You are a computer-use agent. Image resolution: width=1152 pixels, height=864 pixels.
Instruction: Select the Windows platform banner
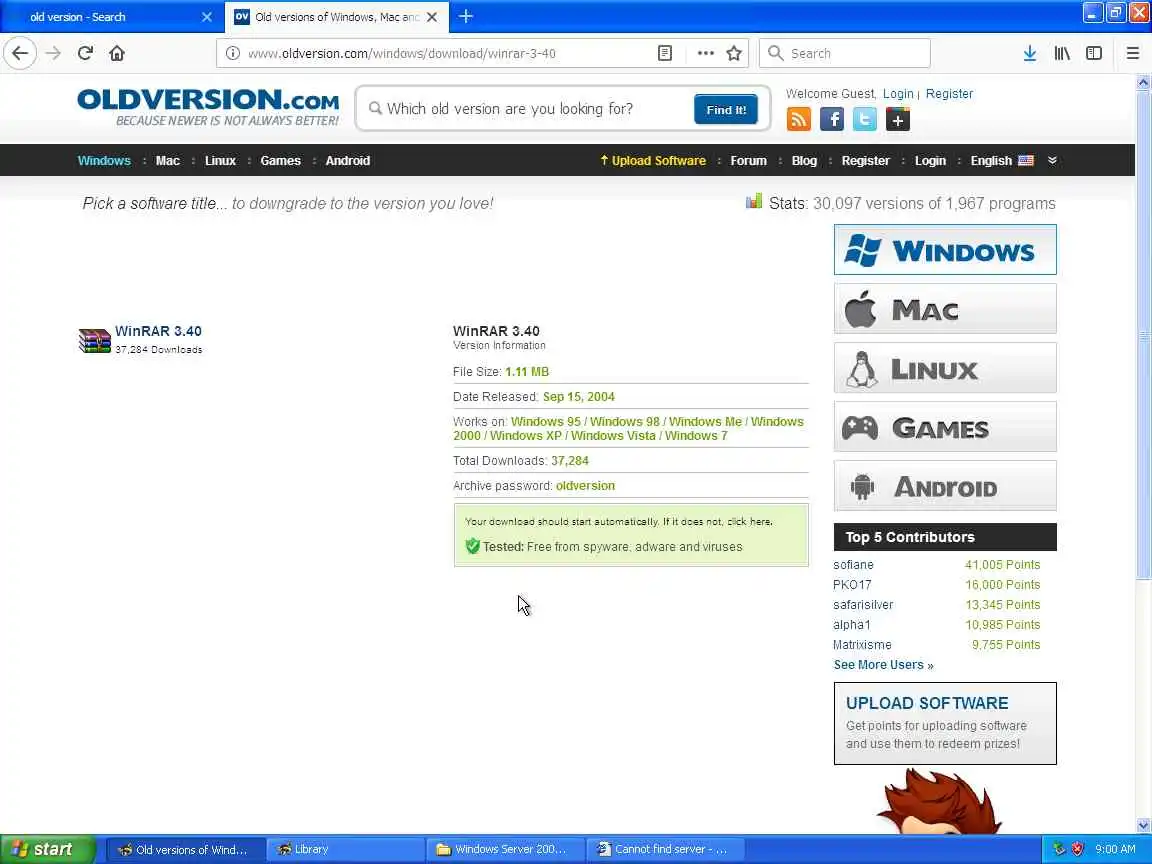945,250
